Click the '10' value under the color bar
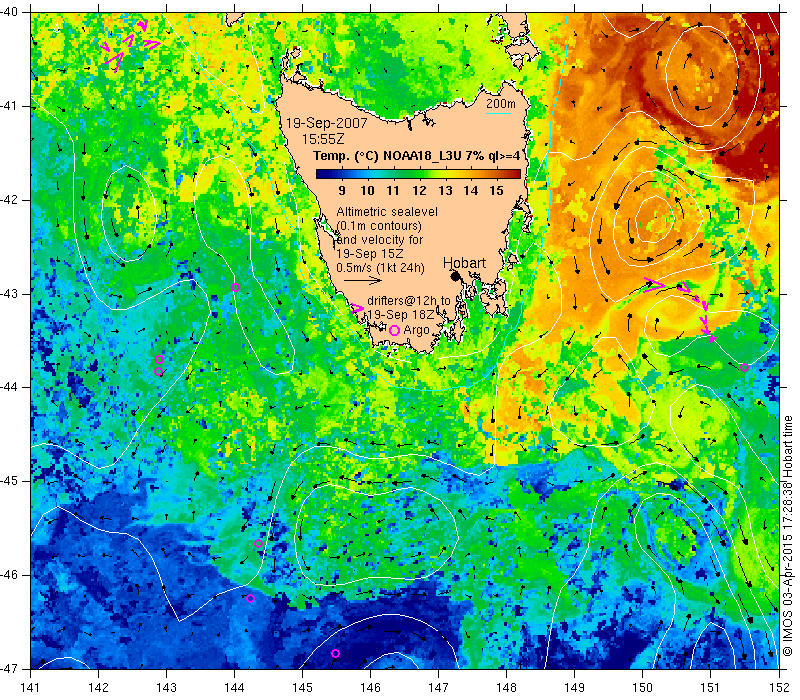The height and width of the screenshot is (700, 800). 367,191
